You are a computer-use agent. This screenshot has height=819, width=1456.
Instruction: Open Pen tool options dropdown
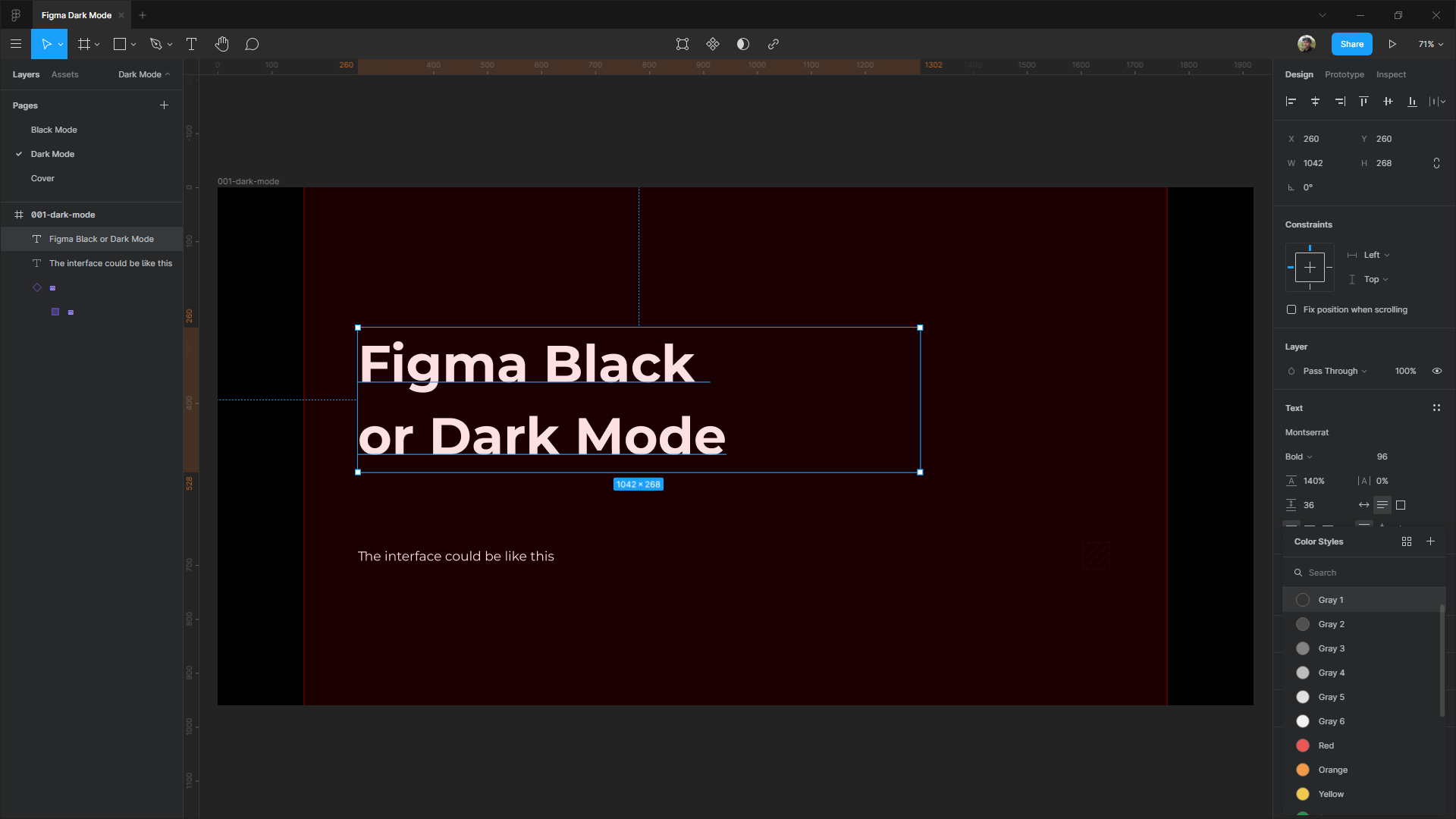click(170, 45)
